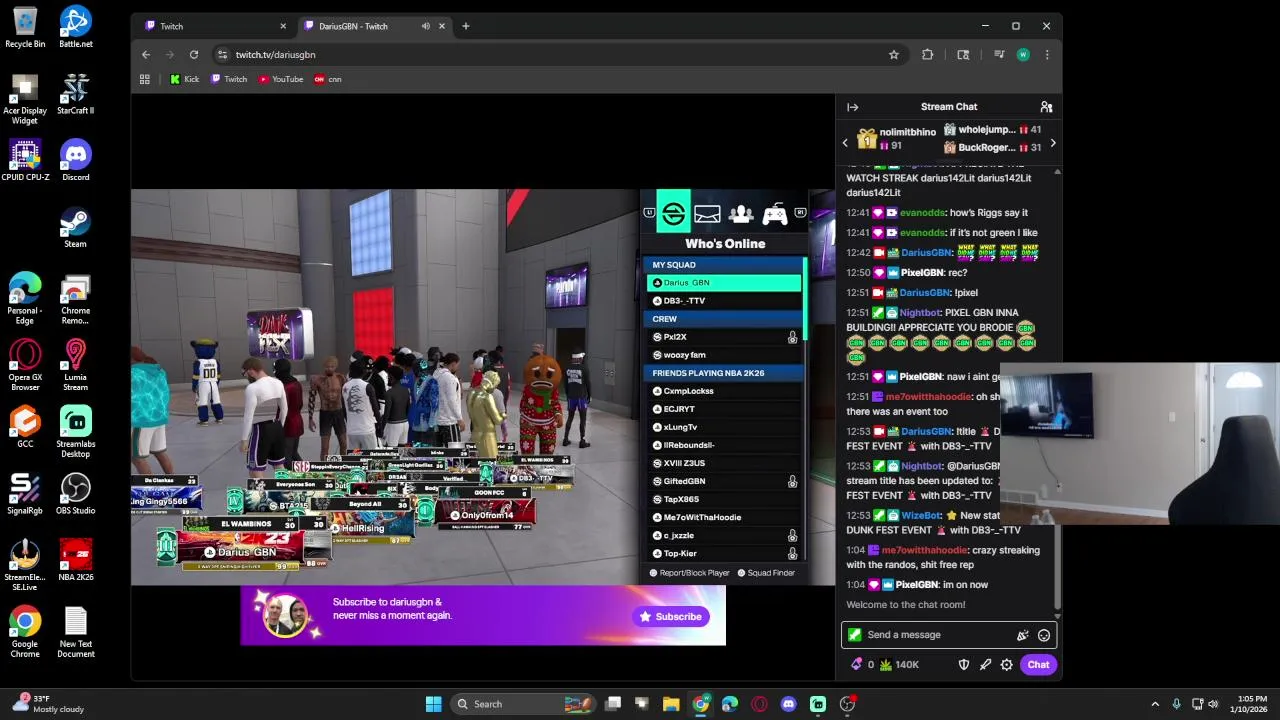This screenshot has width=1280, height=720.
Task: Open the chat community users list
Action: tap(1046, 107)
